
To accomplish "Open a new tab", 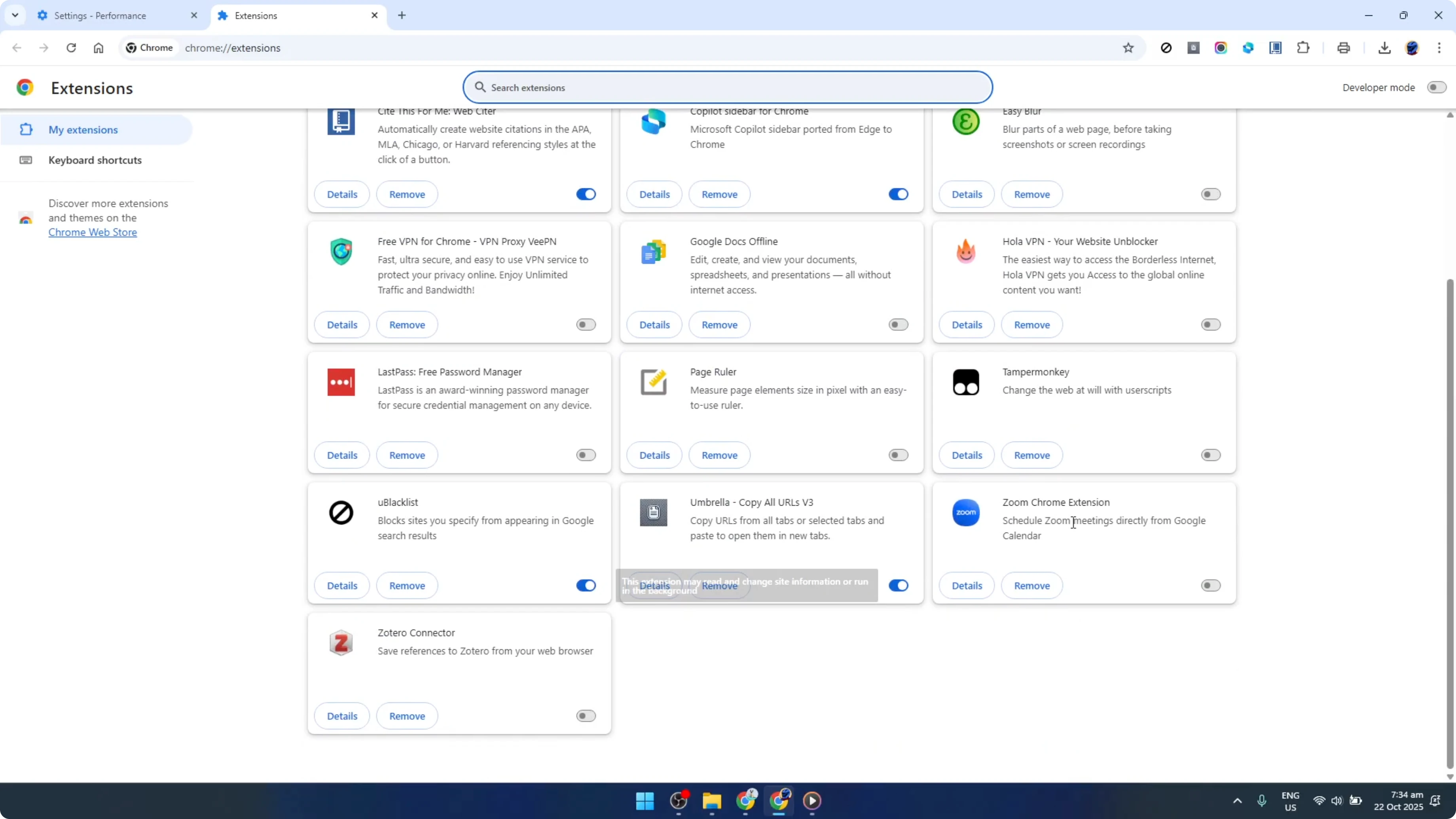I will 402,15.
